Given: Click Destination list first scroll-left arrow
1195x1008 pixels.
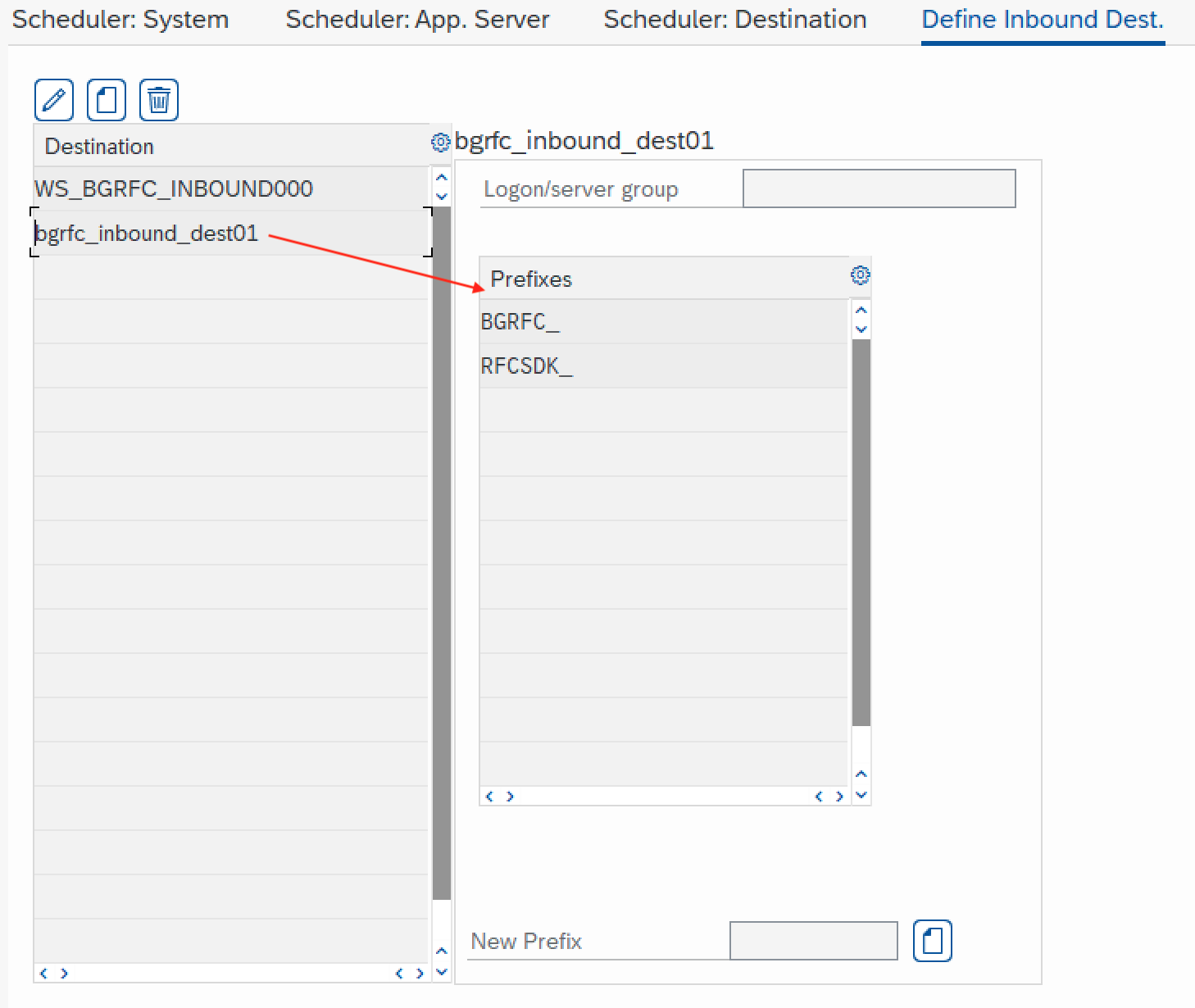Looking at the screenshot, I should pos(44,974).
